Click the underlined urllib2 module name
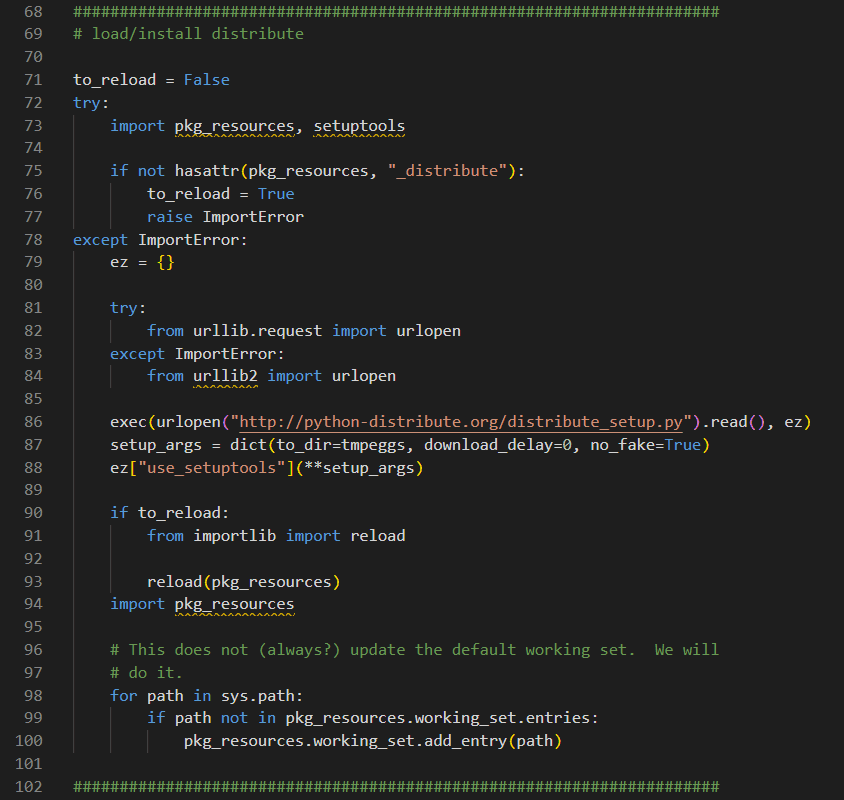Viewport: 844px width, 800px height. pyautogui.click(x=225, y=375)
